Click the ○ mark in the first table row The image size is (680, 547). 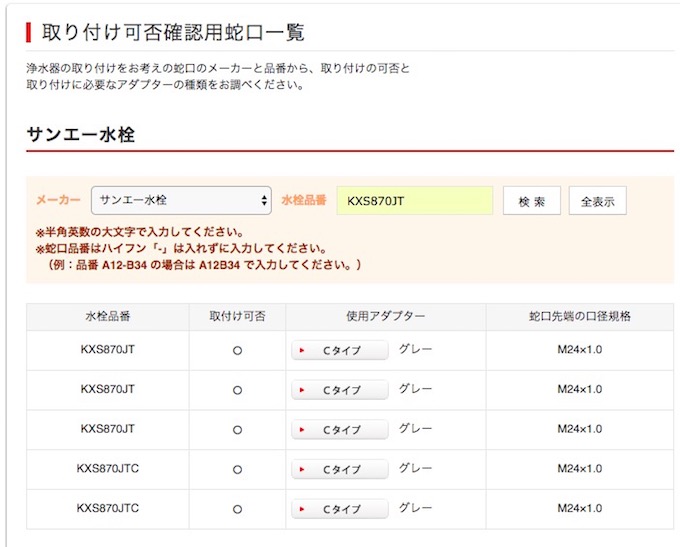(237, 350)
